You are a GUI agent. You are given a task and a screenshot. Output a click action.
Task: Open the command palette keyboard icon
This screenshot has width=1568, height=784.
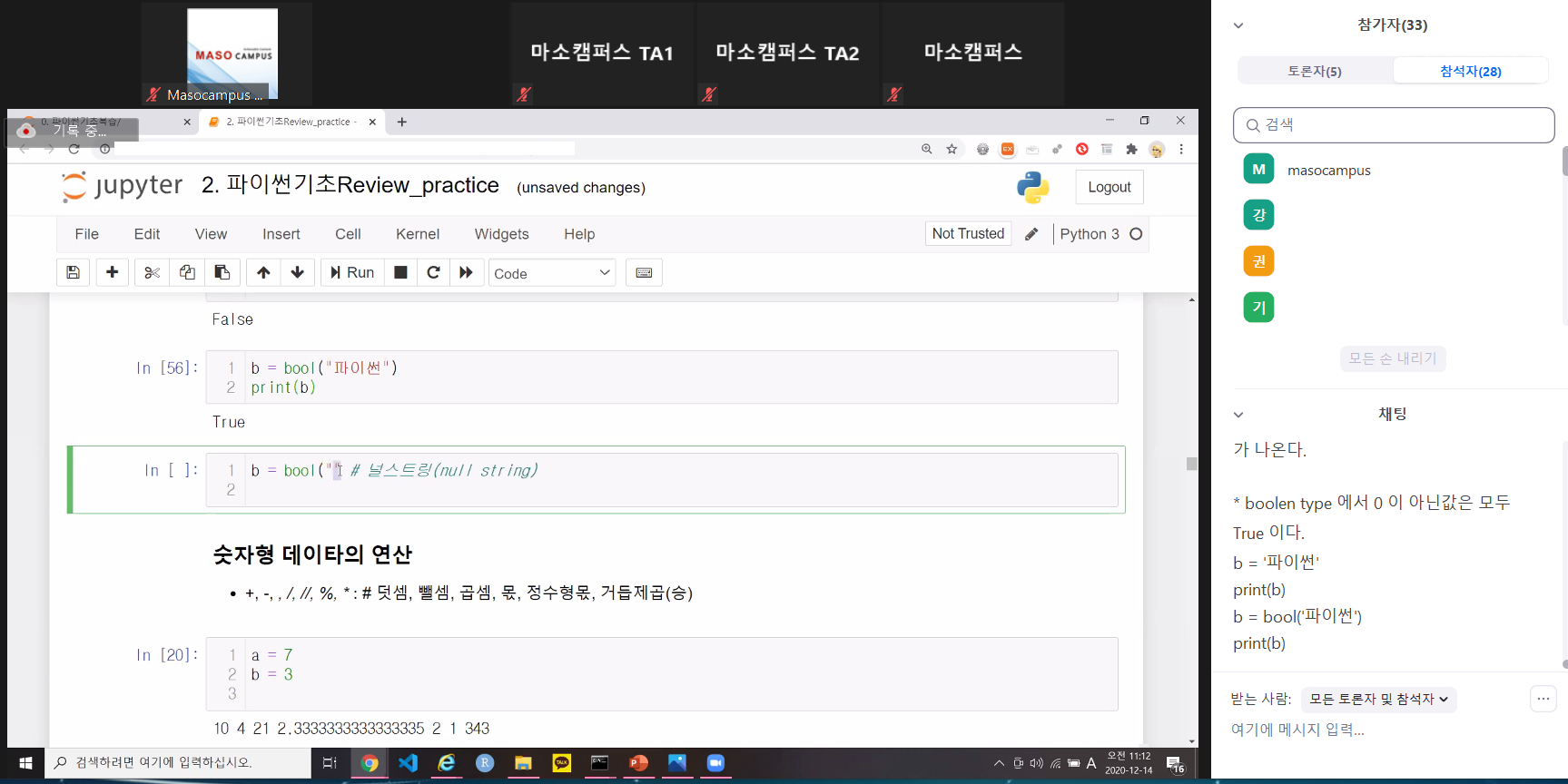pyautogui.click(x=644, y=272)
